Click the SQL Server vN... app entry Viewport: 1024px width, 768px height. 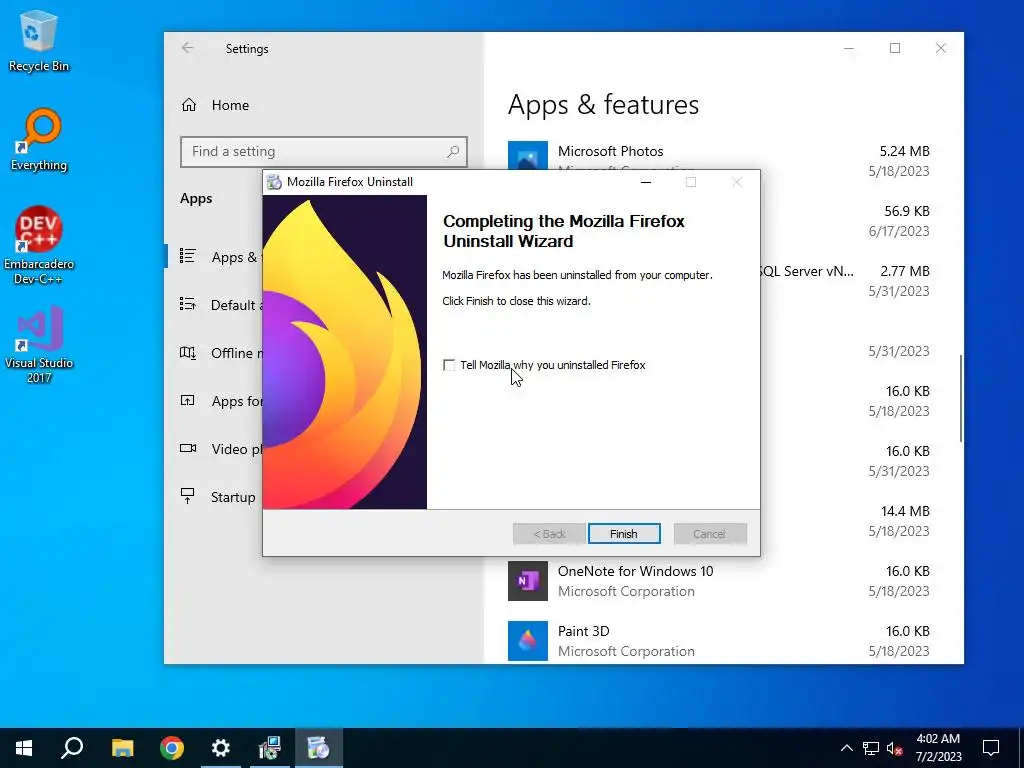[807, 271]
